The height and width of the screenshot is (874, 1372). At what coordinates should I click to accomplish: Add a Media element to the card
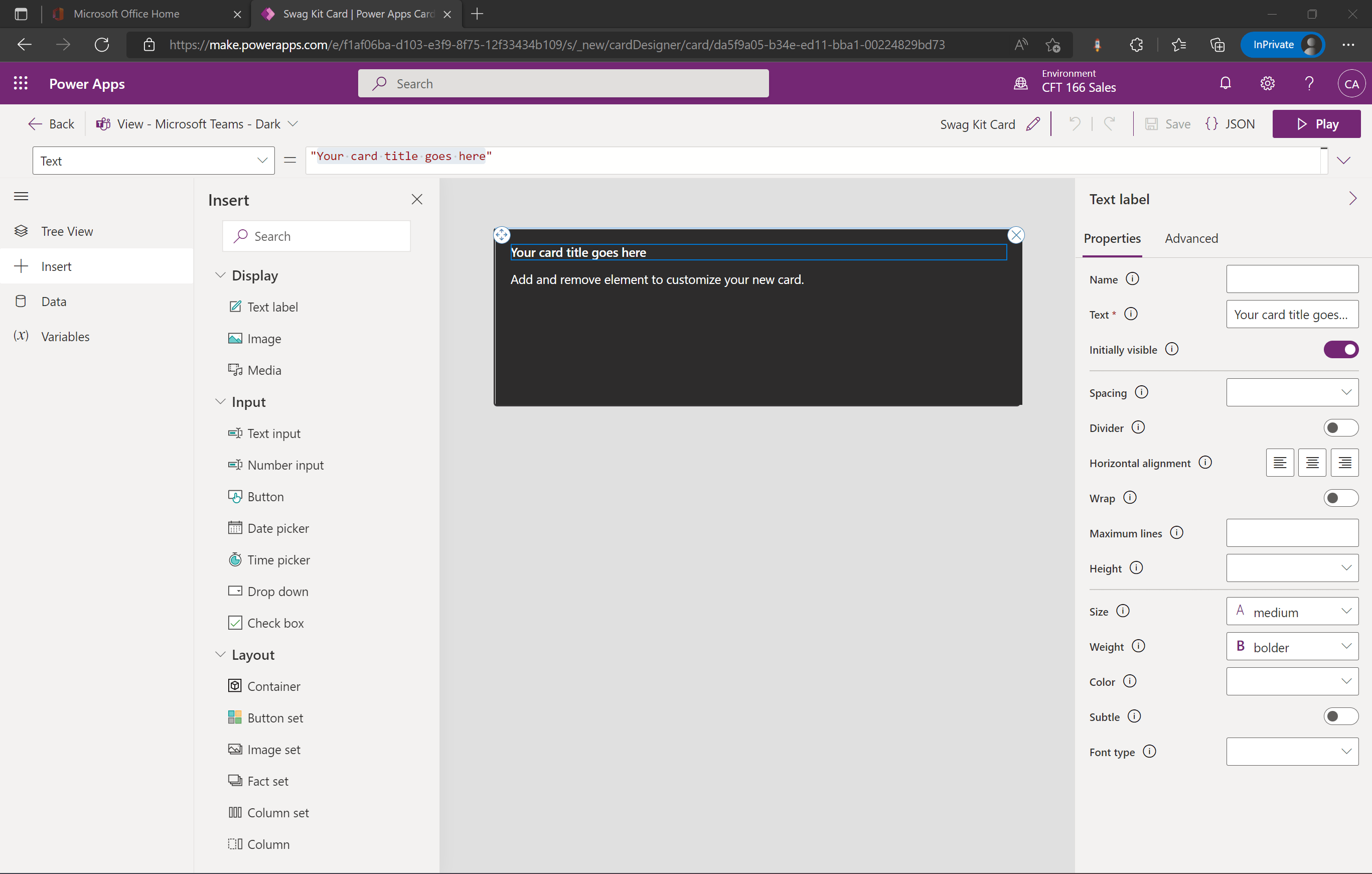pyautogui.click(x=264, y=369)
